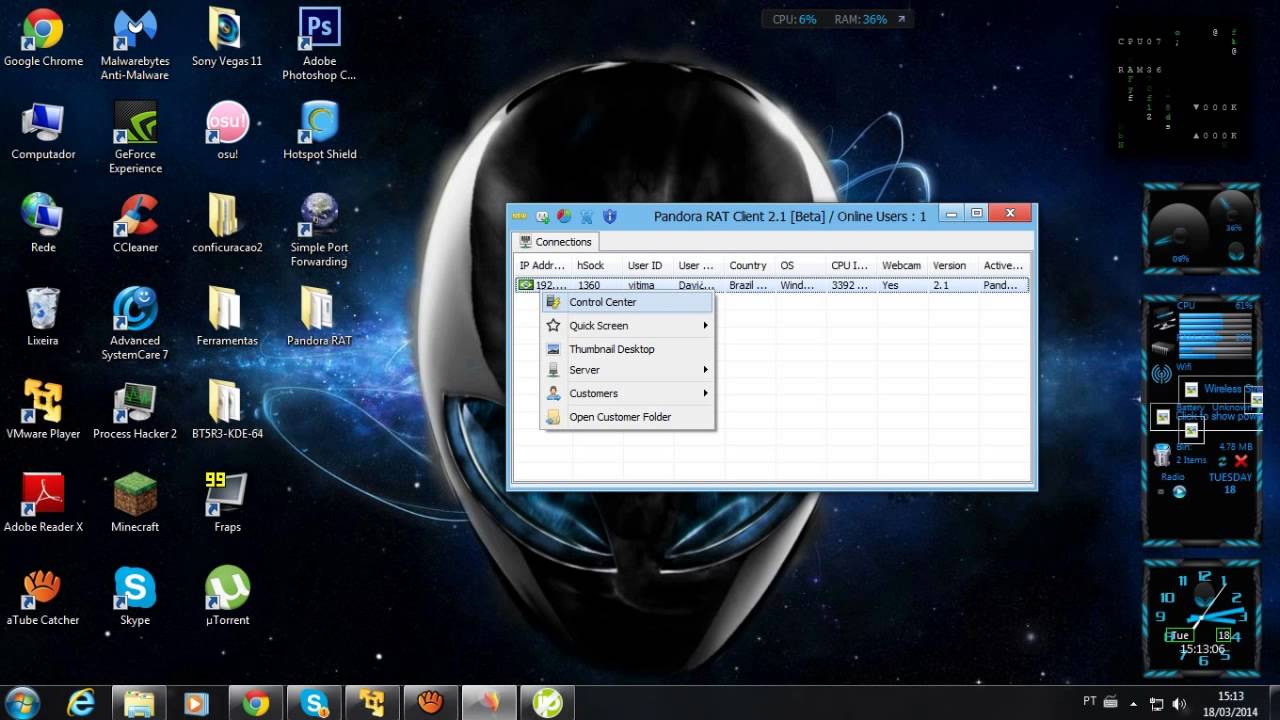The width and height of the screenshot is (1280, 720).
Task: Expand the Quick Screen submenu
Action: click(x=628, y=325)
